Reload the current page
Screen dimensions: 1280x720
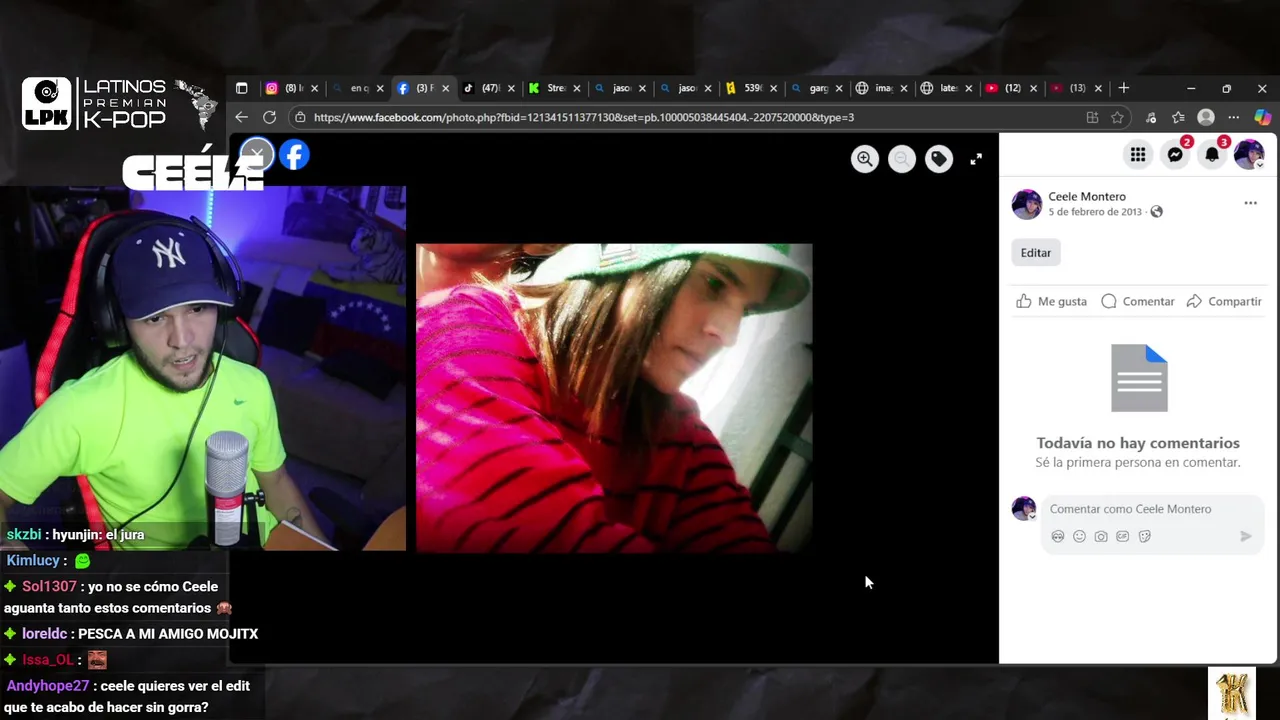[x=269, y=117]
